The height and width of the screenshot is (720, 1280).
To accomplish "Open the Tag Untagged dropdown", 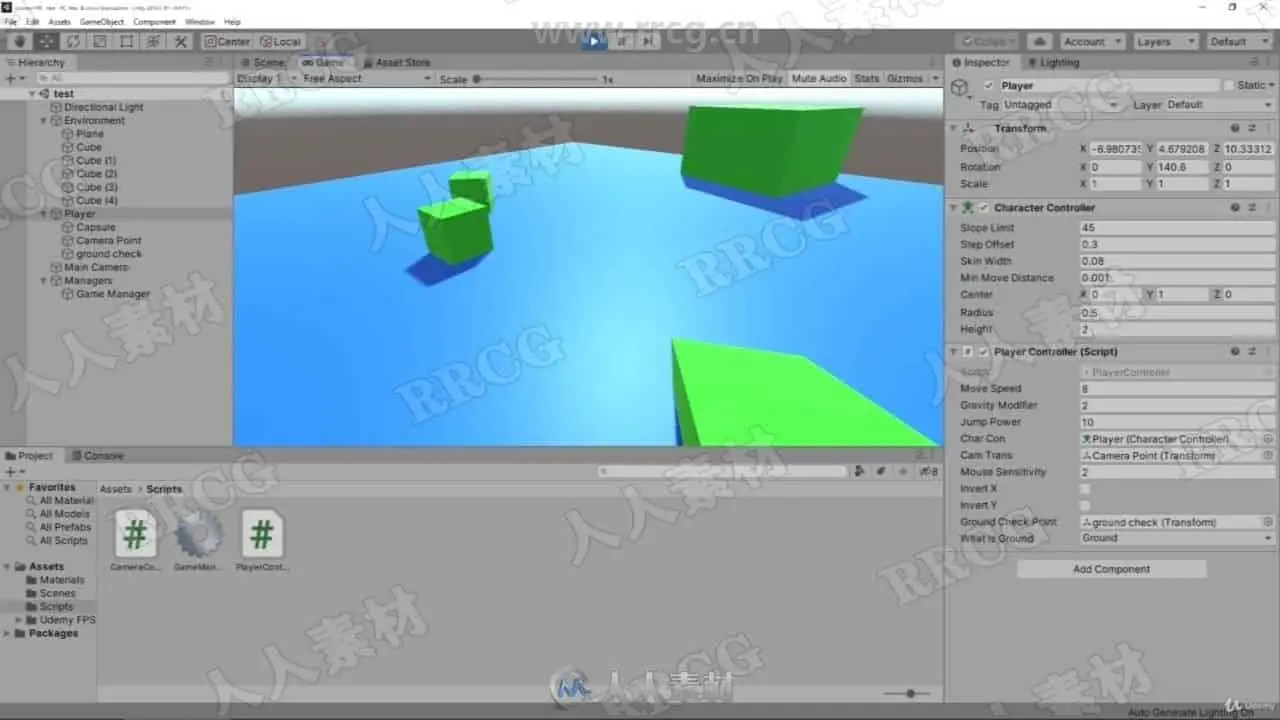I will coord(1062,105).
